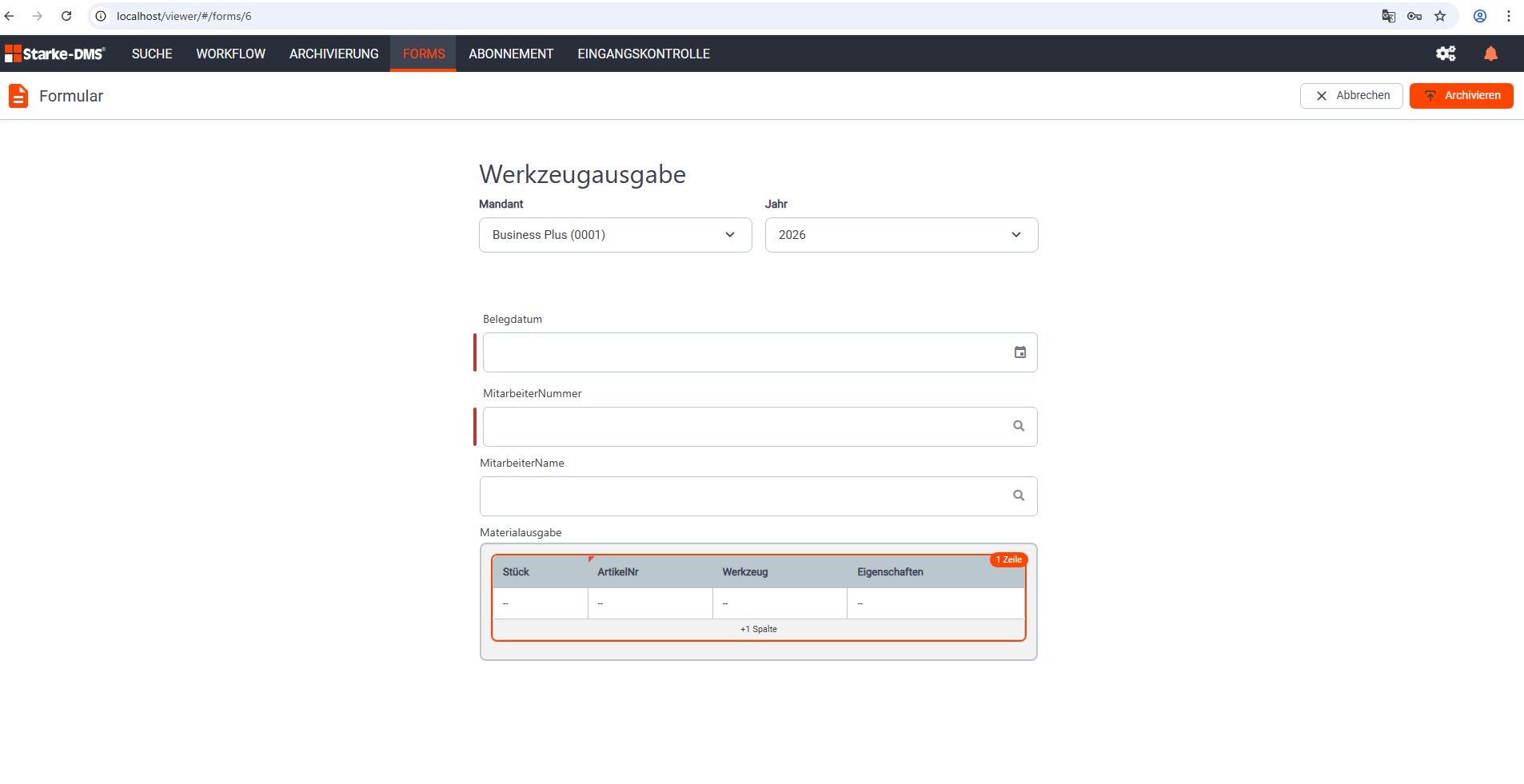Open the SUCHE menu item
The height and width of the screenshot is (784, 1524).
tap(152, 54)
